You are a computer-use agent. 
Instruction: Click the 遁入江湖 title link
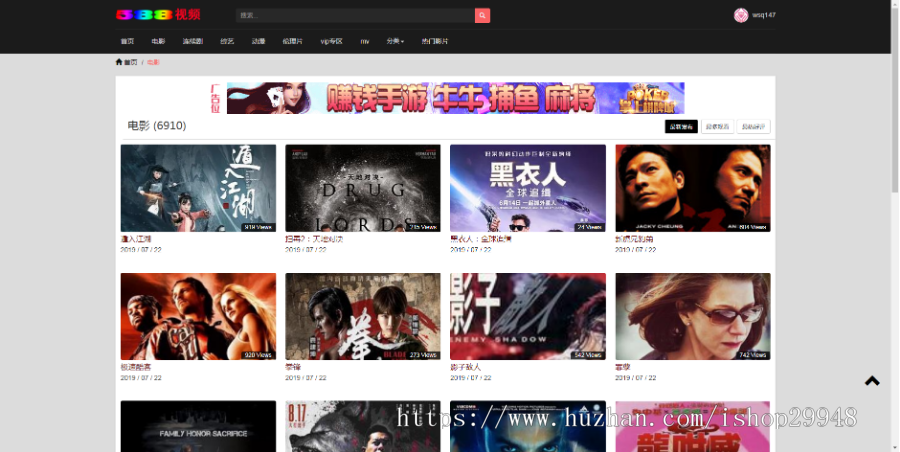[x=136, y=239]
